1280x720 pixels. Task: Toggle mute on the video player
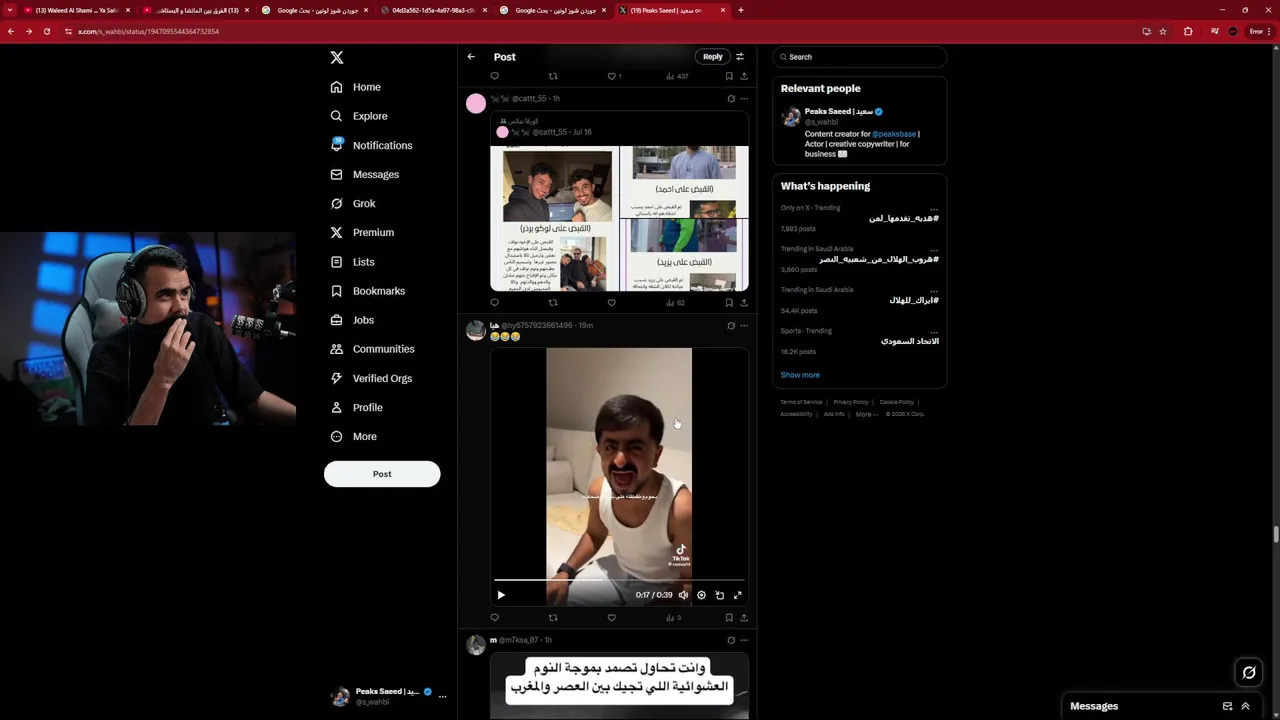[683, 595]
